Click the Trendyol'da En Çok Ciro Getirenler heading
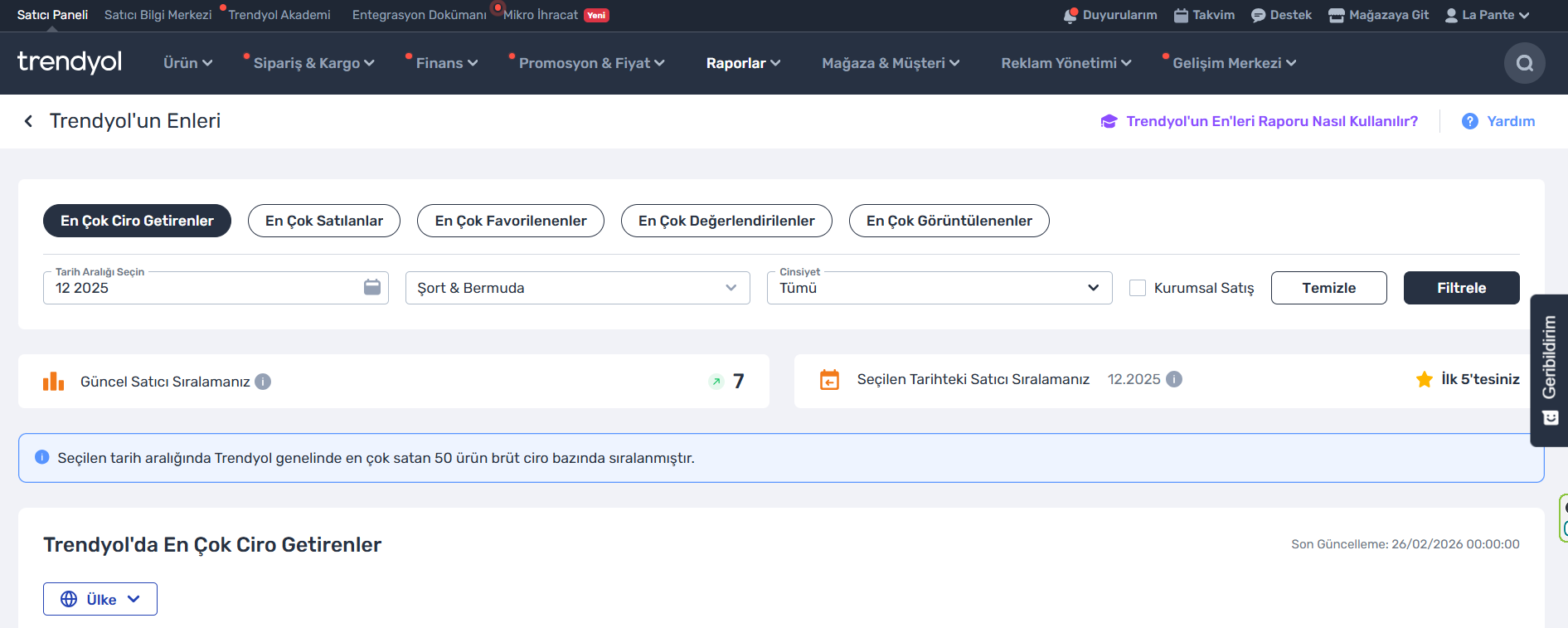The width and height of the screenshot is (1568, 628). click(x=212, y=544)
